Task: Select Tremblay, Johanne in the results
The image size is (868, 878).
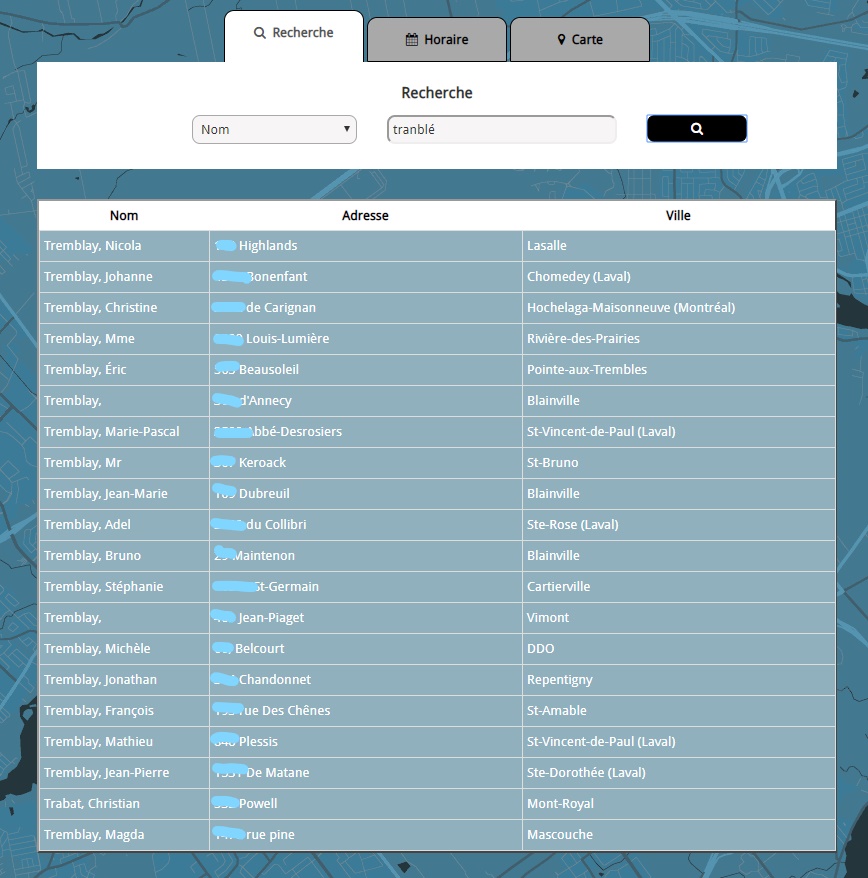Action: click(x=98, y=277)
